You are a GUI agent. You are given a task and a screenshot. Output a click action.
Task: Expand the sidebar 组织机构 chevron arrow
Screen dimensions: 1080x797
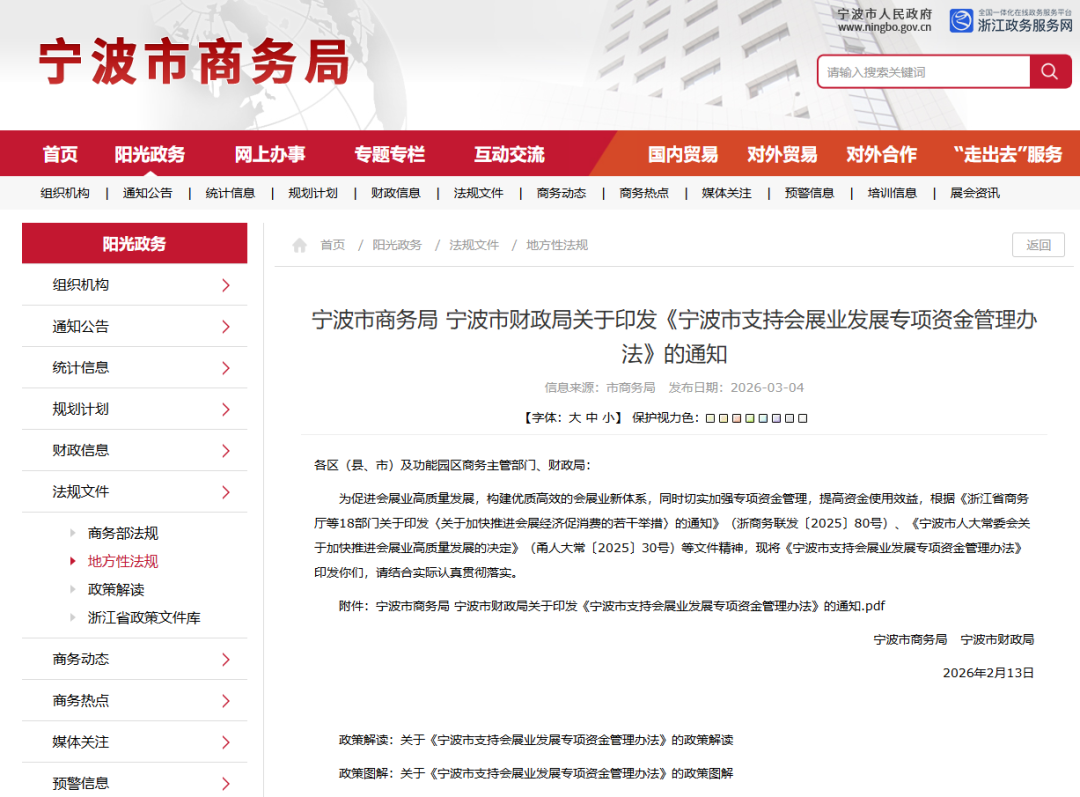pos(226,285)
